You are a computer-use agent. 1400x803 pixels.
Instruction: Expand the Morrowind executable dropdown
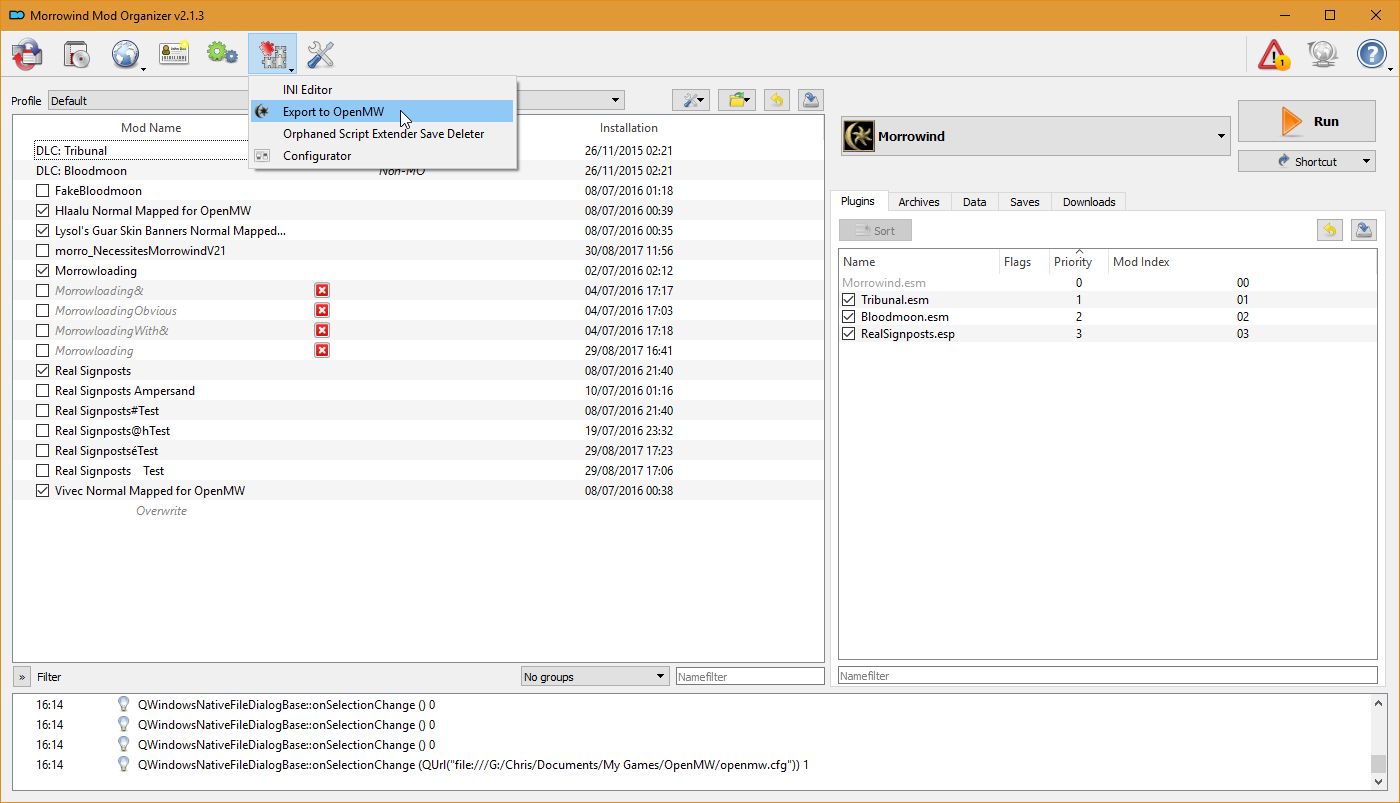pyautogui.click(x=1035, y=136)
